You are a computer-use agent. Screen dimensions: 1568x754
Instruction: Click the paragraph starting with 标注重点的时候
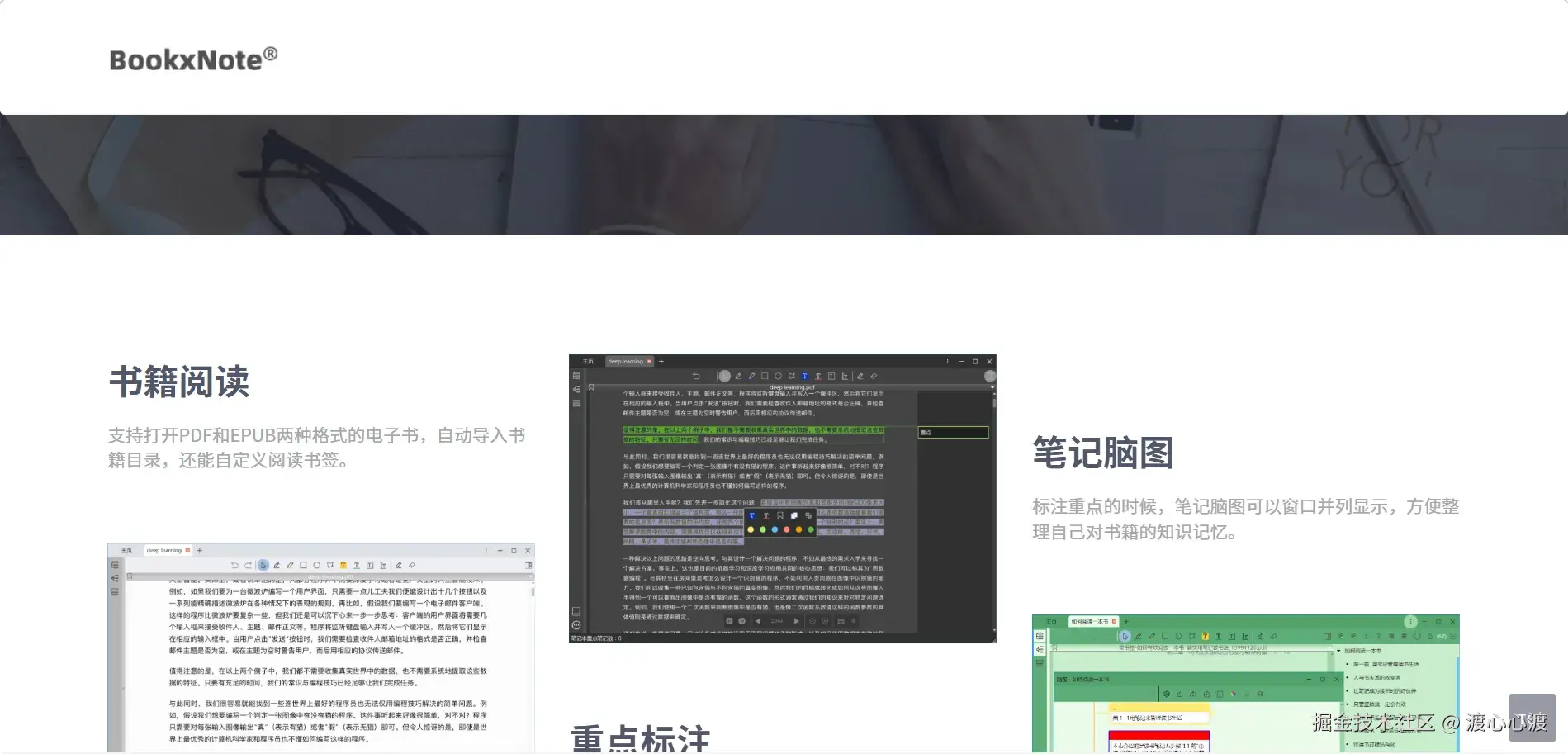(x=1246, y=519)
